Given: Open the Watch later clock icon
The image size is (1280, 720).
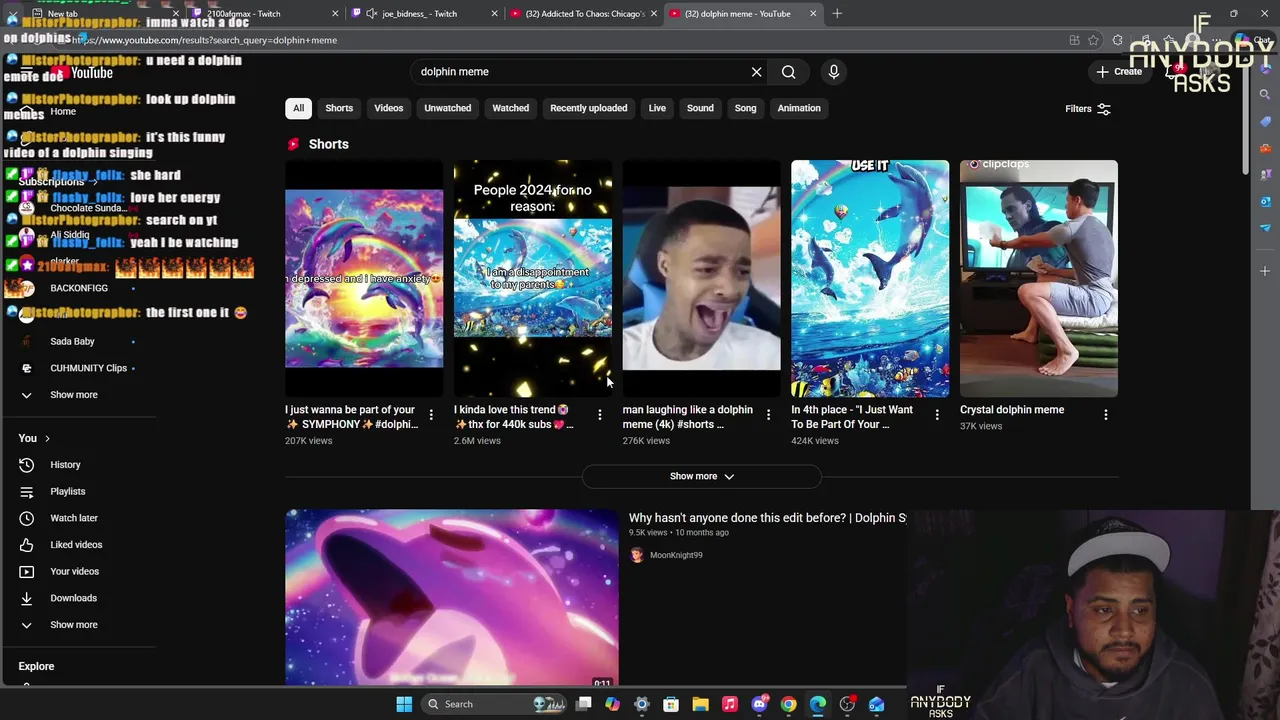Looking at the screenshot, I should (27, 518).
